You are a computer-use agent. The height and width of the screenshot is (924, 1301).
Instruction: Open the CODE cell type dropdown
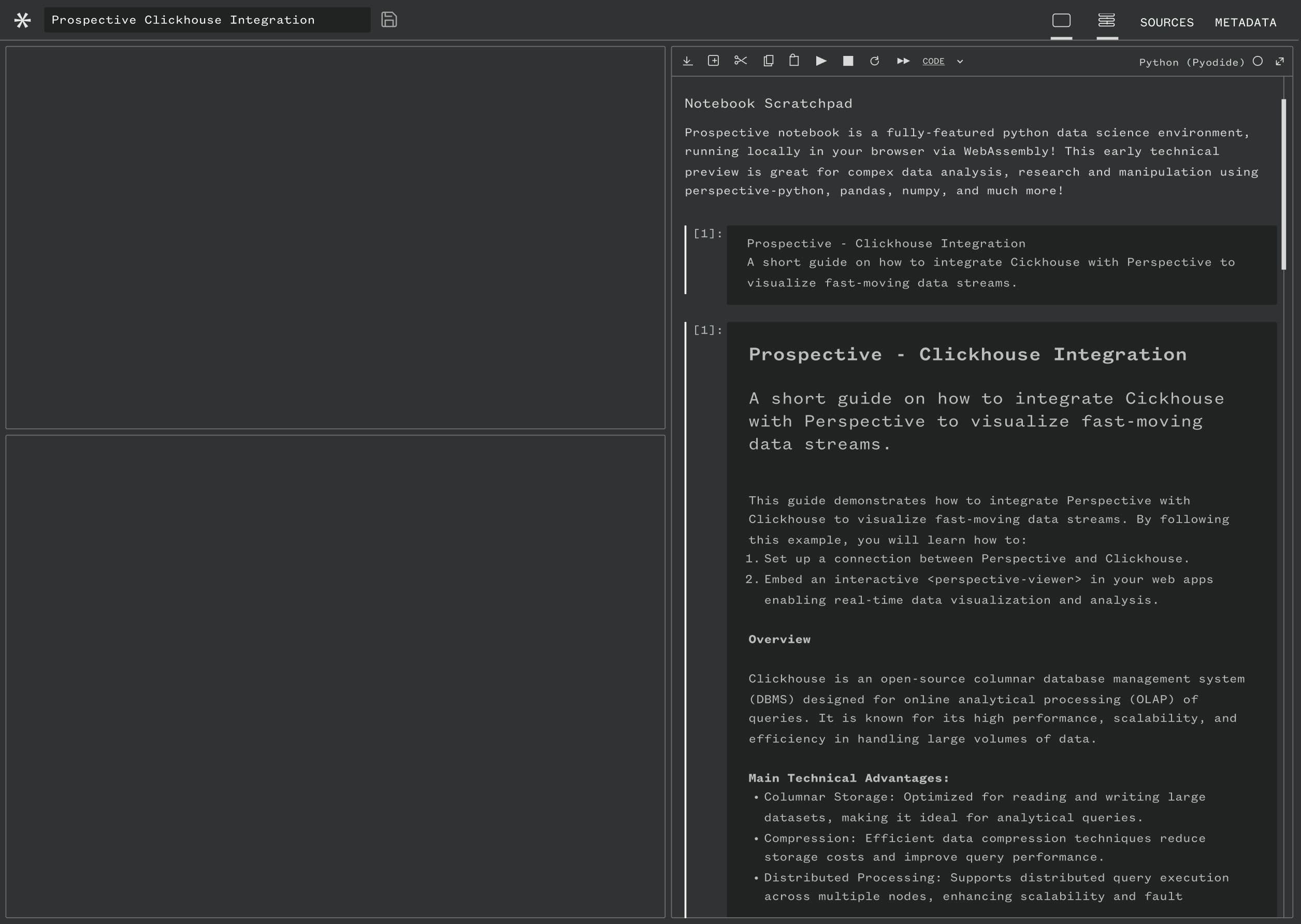pos(933,62)
